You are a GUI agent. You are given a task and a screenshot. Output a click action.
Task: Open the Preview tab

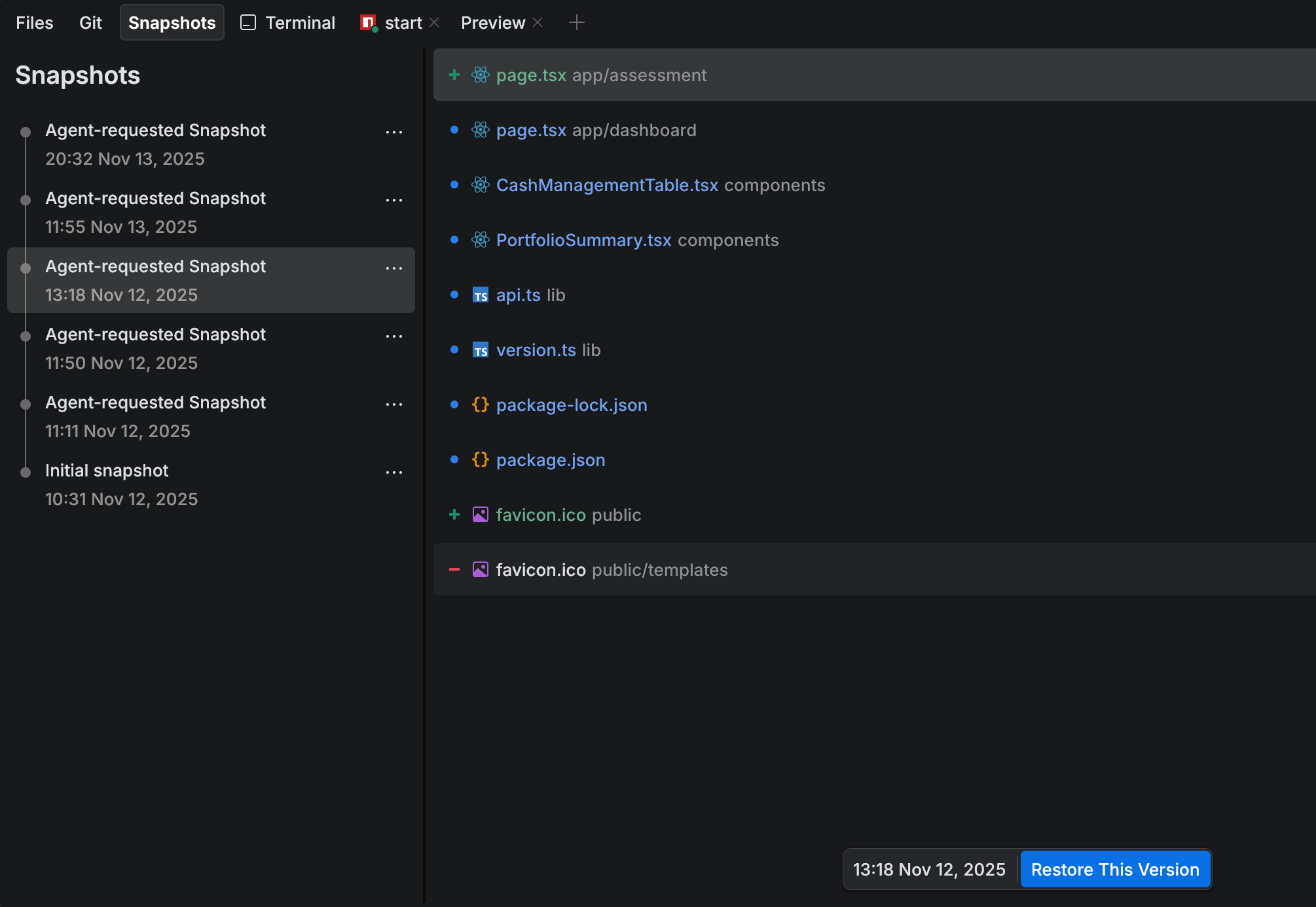(492, 22)
